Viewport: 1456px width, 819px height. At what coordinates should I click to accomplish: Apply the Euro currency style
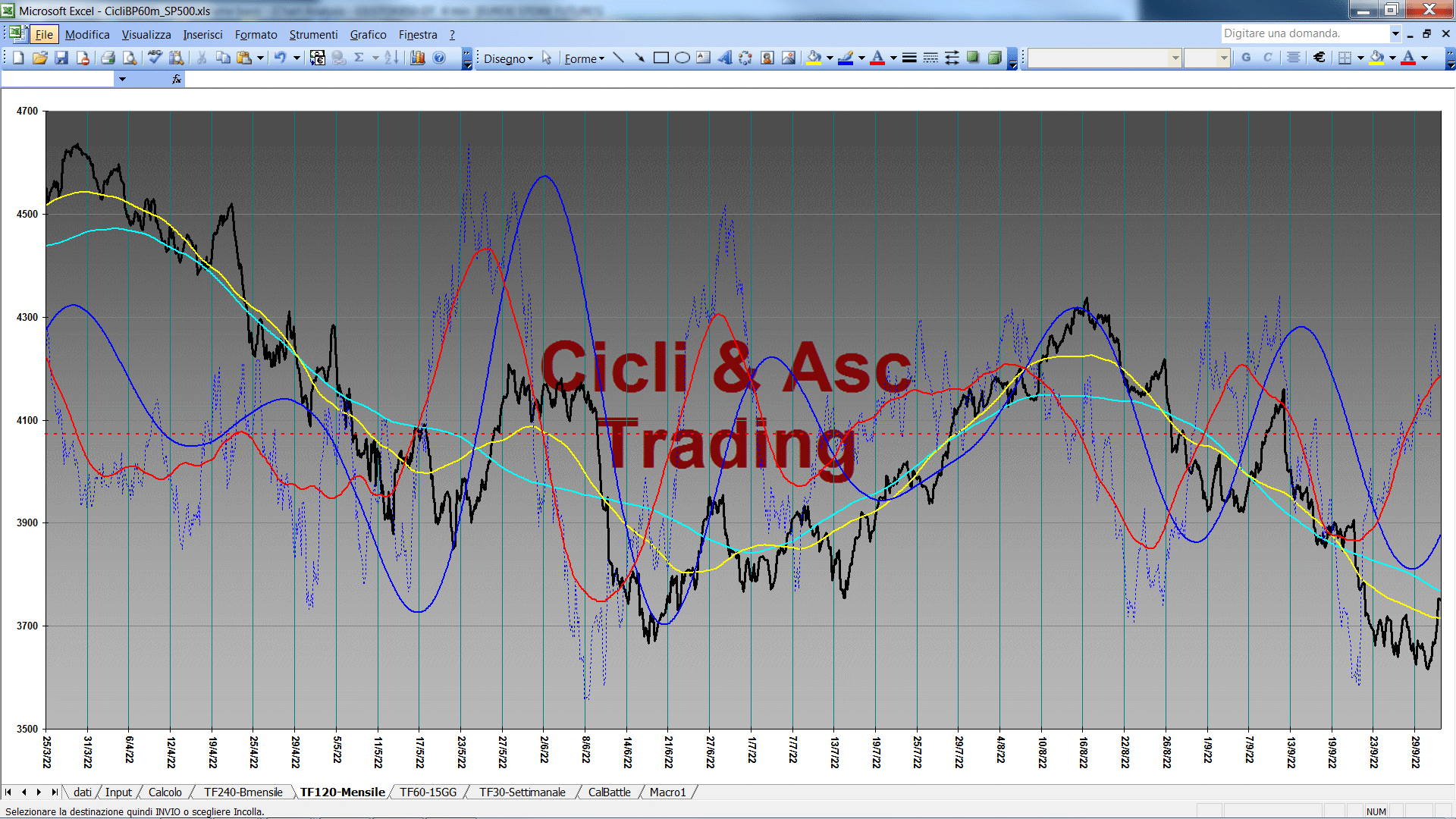point(1319,58)
